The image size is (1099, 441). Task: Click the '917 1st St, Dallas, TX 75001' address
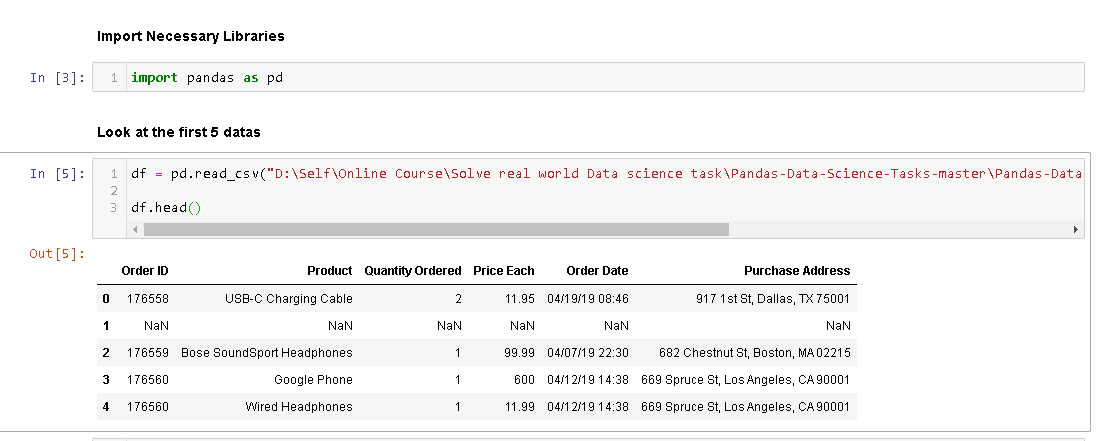point(772,299)
